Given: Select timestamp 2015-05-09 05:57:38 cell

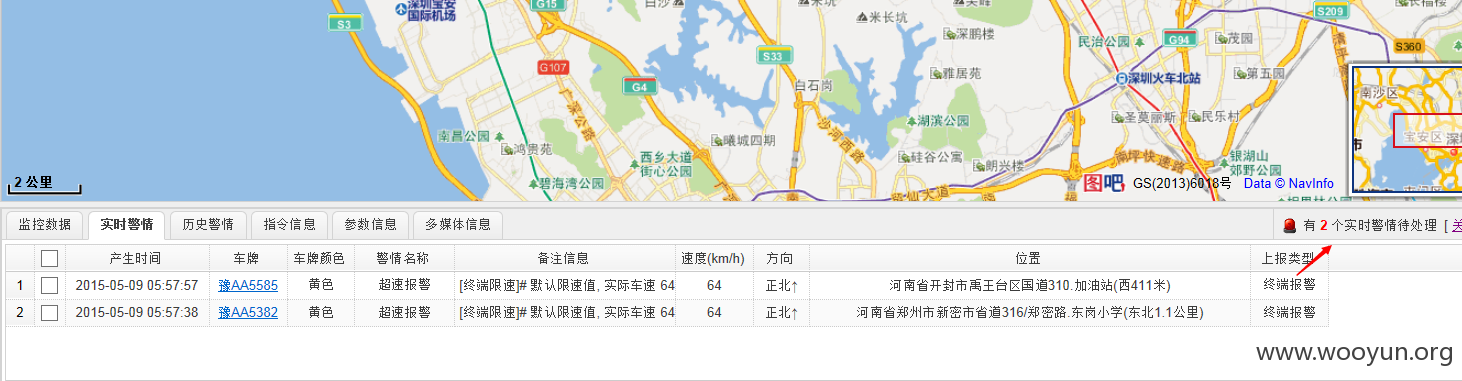Looking at the screenshot, I should click(x=136, y=313).
